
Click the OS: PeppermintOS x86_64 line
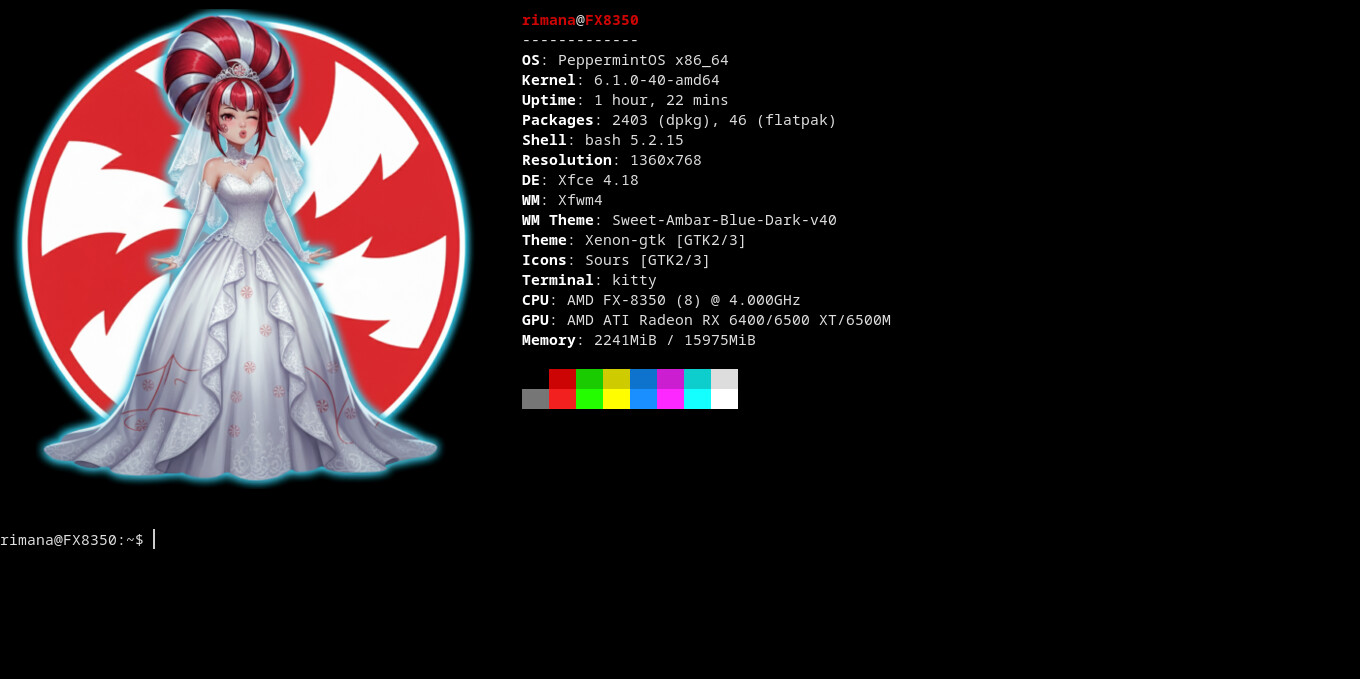(625, 60)
